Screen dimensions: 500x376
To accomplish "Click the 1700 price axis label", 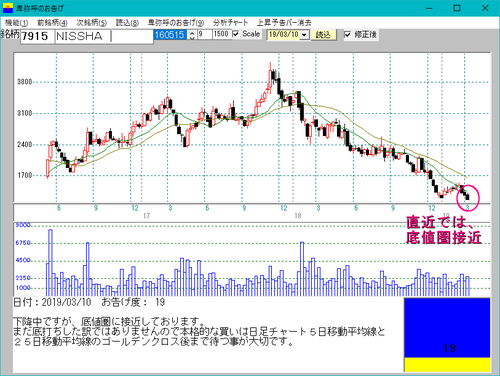I will click(25, 175).
